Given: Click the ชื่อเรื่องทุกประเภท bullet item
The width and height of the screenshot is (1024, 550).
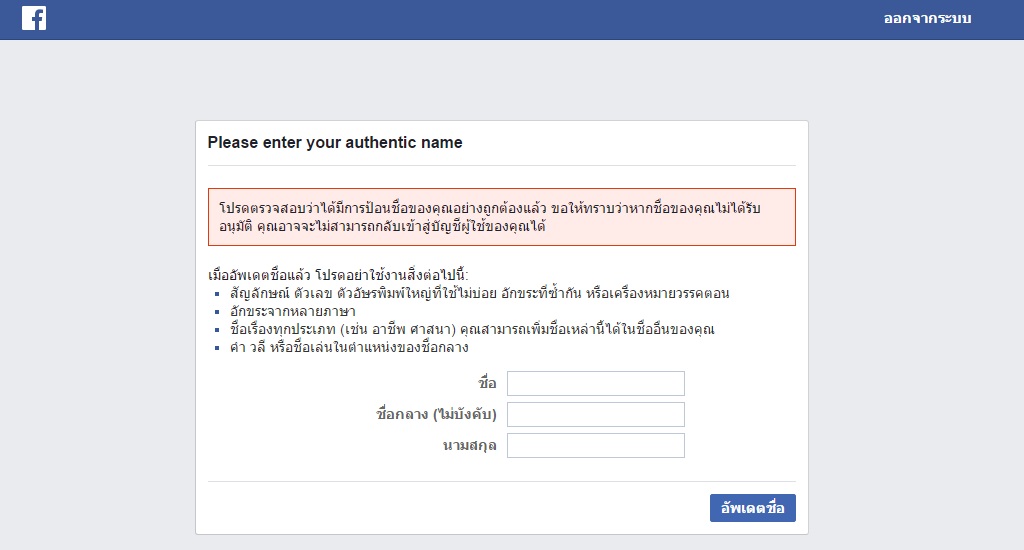Looking at the screenshot, I should tap(472, 329).
